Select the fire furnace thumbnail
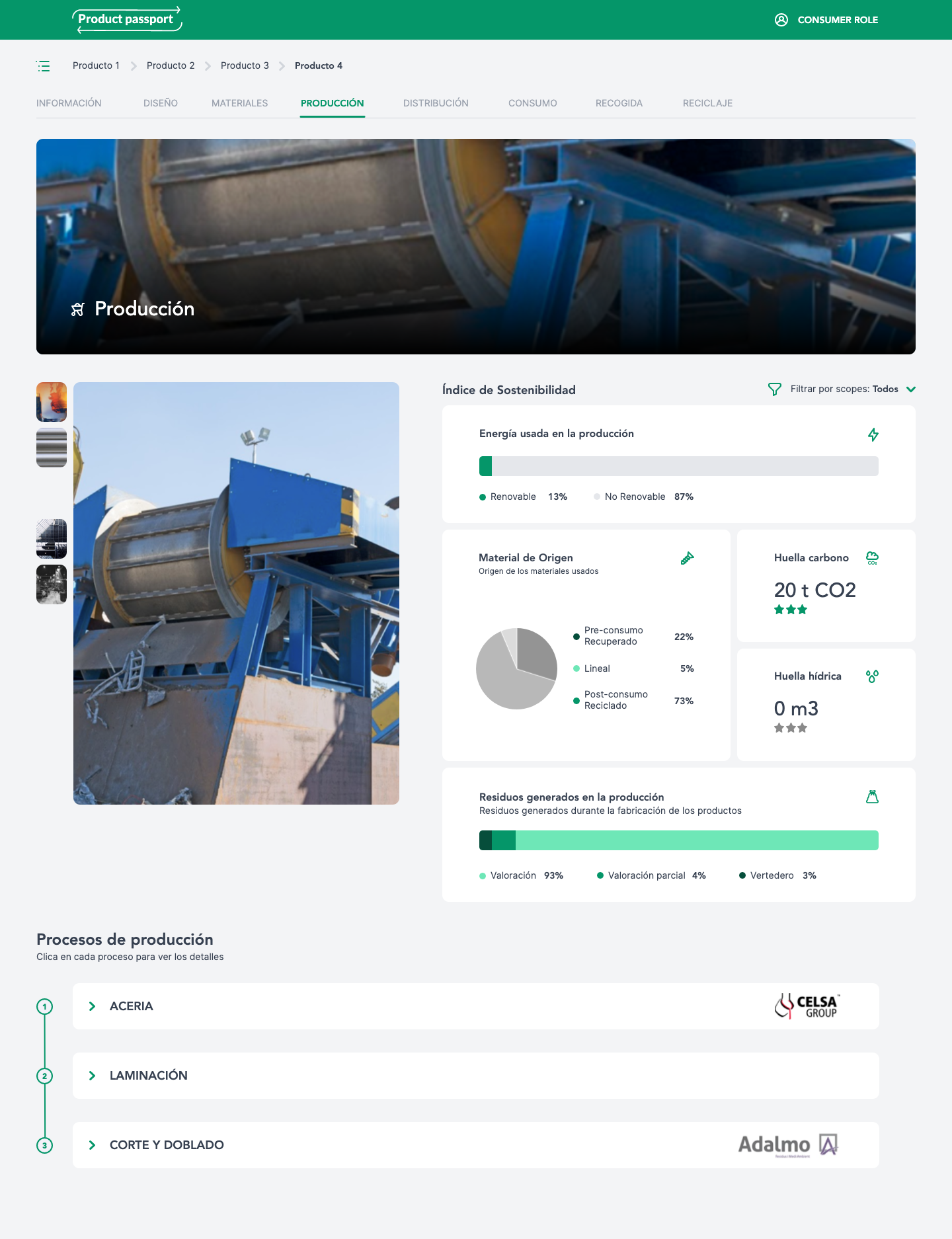The width and height of the screenshot is (952, 1239). pyautogui.click(x=52, y=402)
